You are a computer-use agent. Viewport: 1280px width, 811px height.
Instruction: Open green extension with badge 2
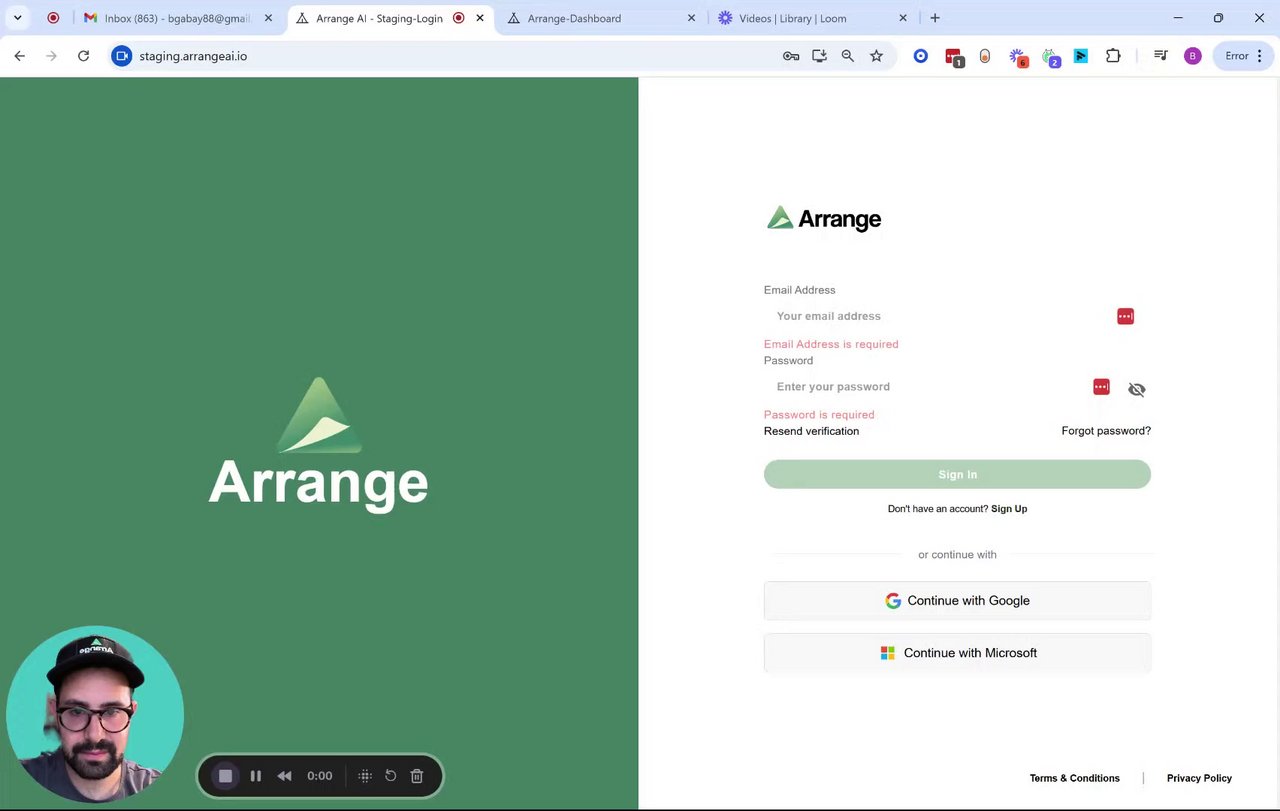[x=1050, y=57]
